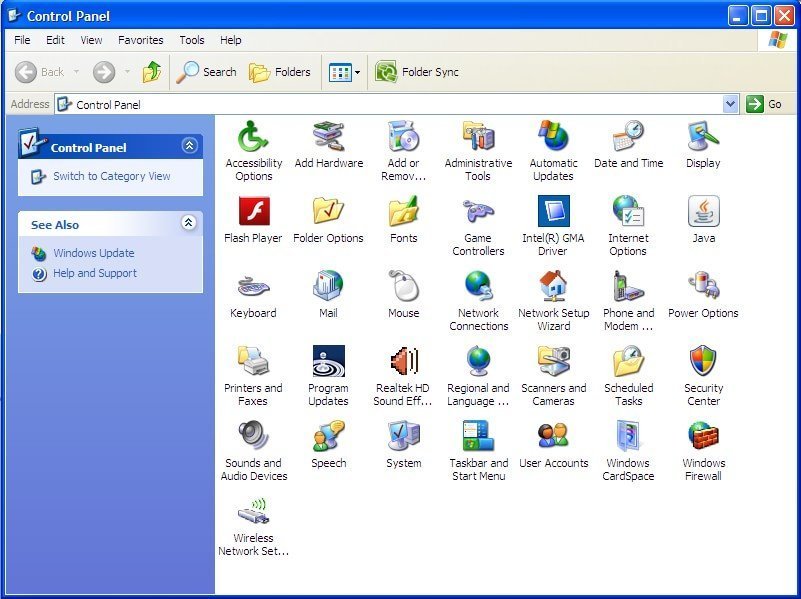Collapse the Control Panel side pane section

(x=189, y=146)
